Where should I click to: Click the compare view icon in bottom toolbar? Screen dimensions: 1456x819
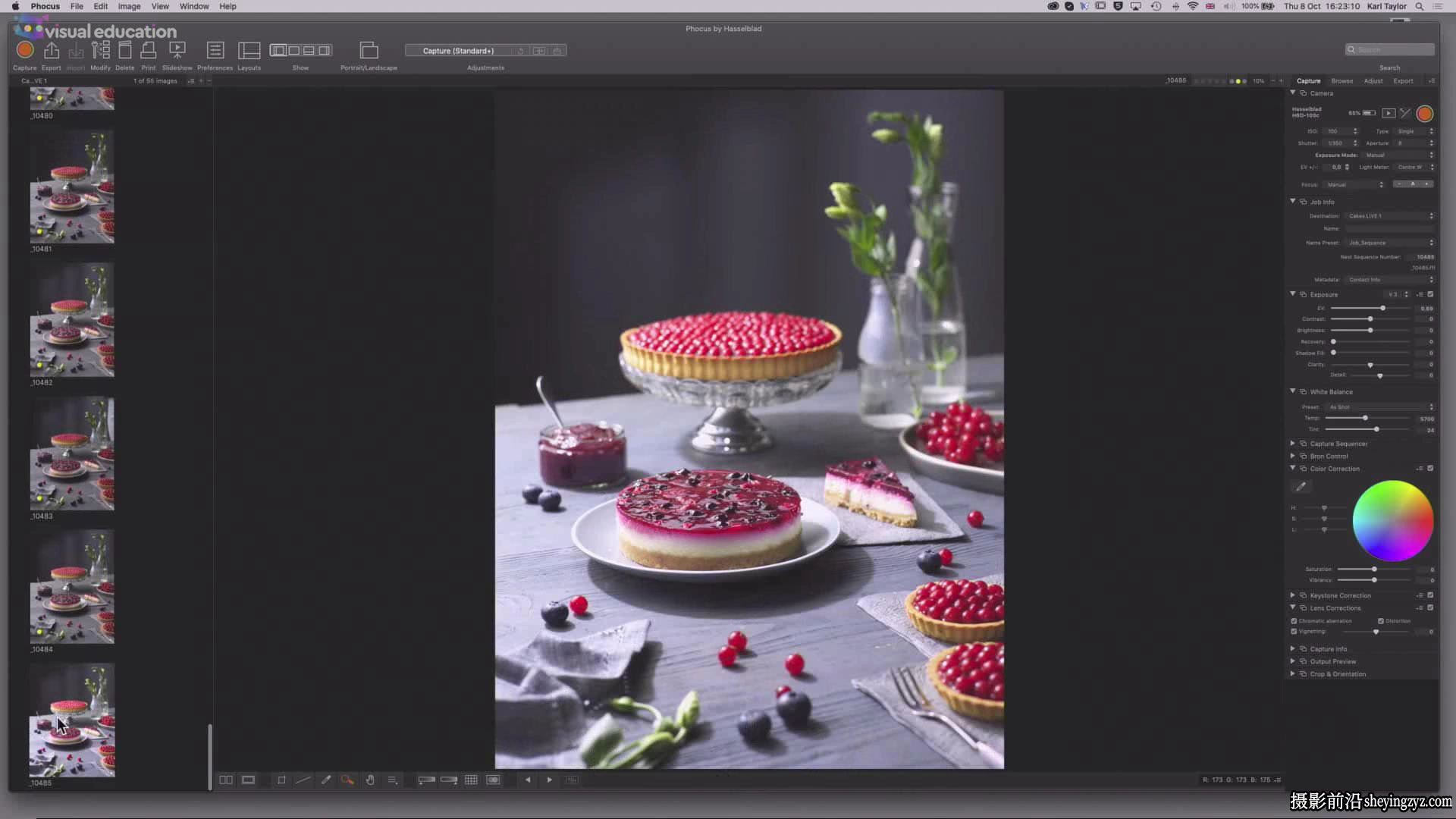pos(226,780)
